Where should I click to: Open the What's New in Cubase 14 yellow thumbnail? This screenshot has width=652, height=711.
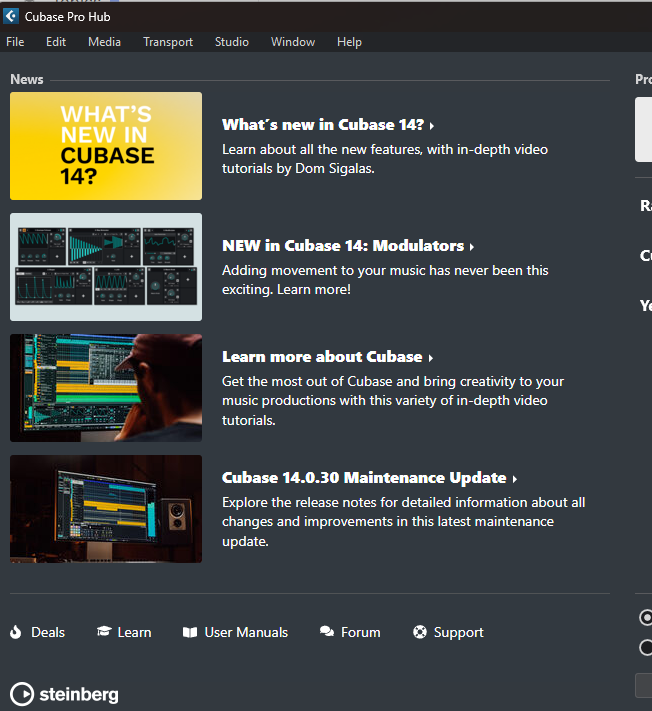(x=106, y=146)
